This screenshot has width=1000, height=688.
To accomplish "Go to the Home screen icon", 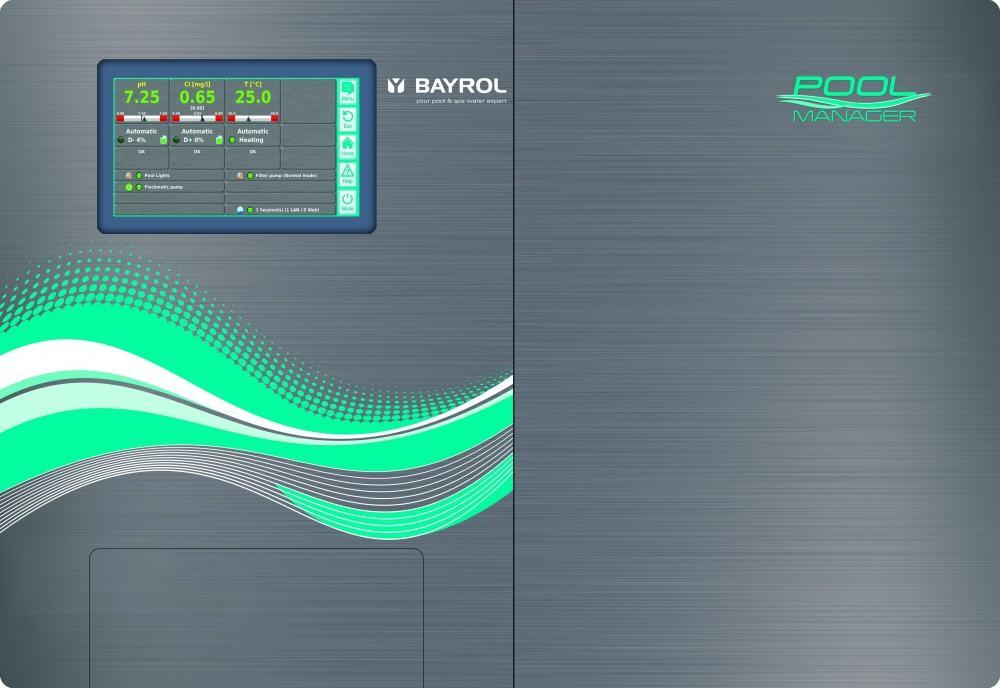I will [x=347, y=146].
